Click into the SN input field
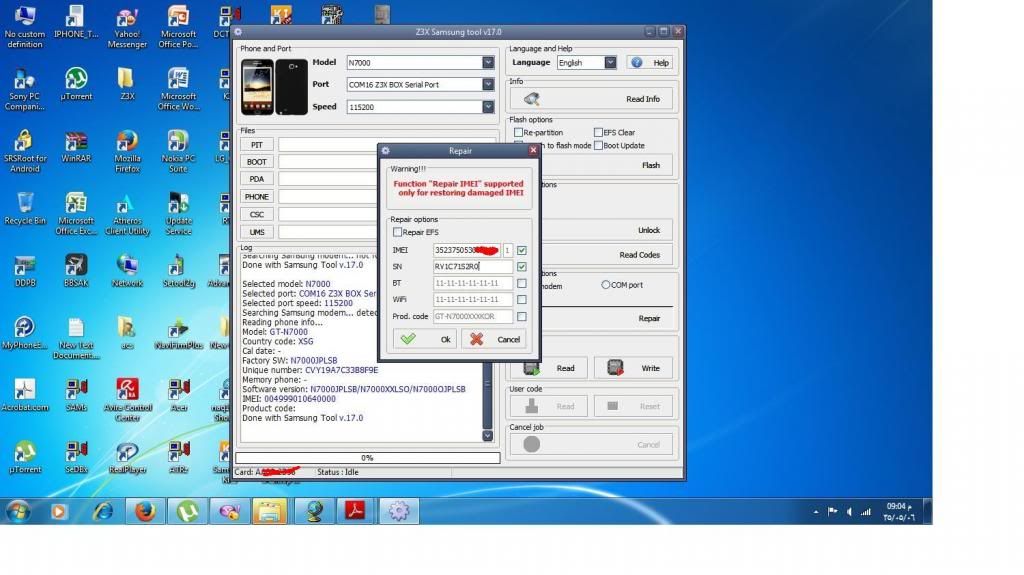The image size is (1024, 575). 472,267
